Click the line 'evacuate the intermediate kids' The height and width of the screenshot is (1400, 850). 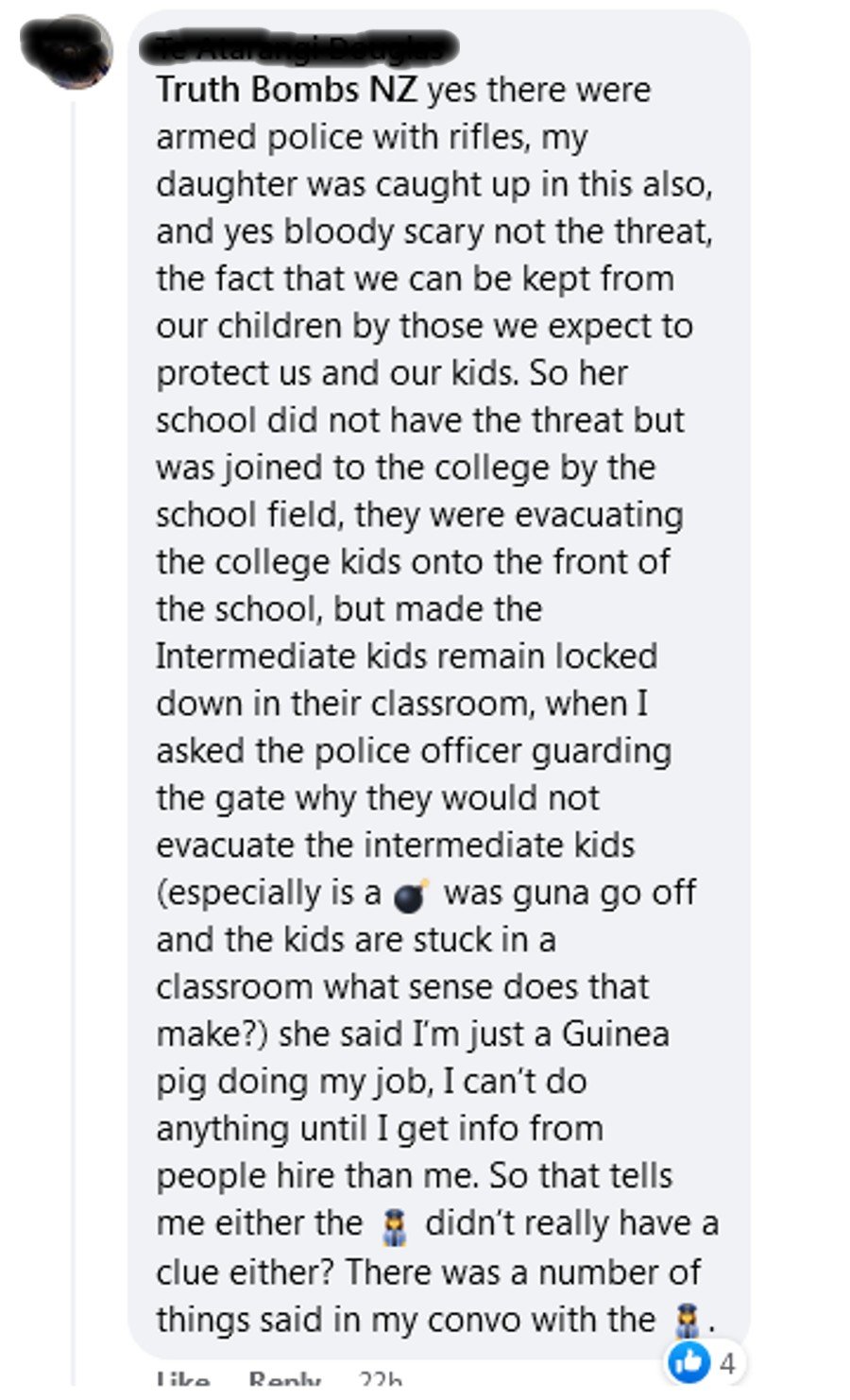(396, 845)
